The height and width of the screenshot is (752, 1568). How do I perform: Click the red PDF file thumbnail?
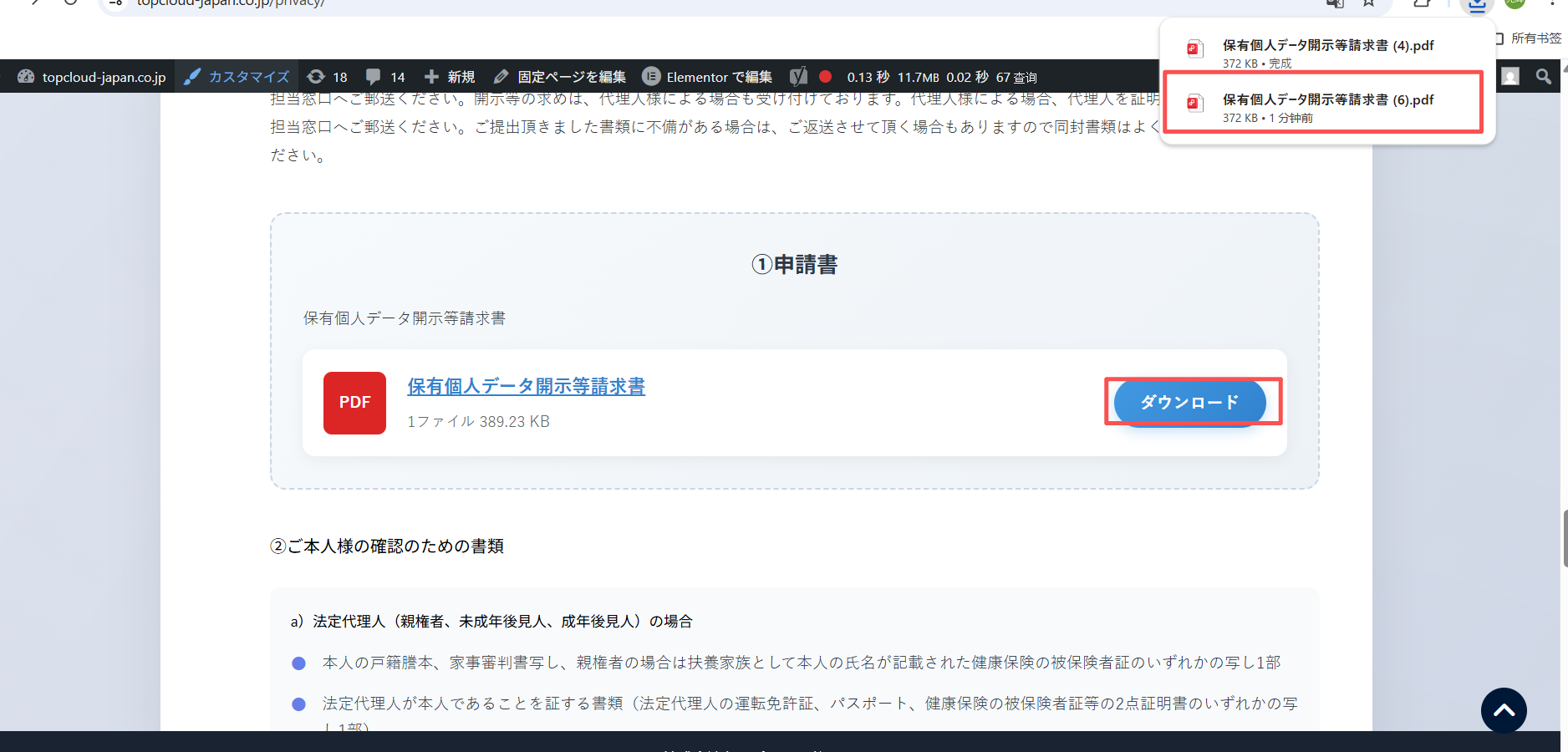[x=354, y=403]
